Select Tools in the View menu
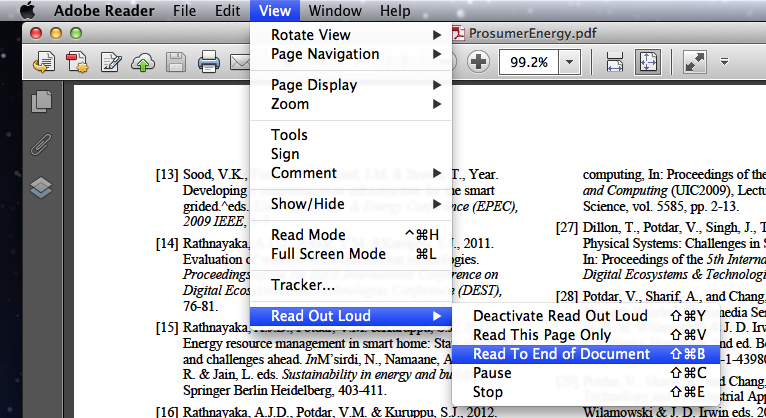766x418 pixels. (351, 135)
